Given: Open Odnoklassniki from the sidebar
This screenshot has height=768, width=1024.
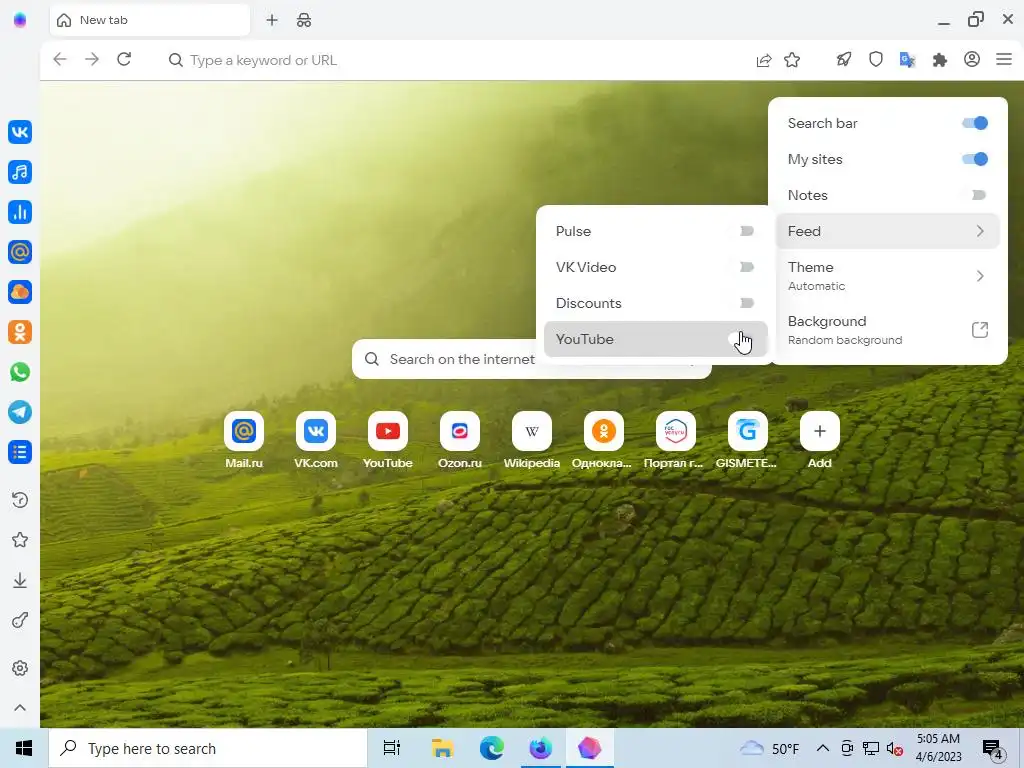Looking at the screenshot, I should click(x=20, y=332).
